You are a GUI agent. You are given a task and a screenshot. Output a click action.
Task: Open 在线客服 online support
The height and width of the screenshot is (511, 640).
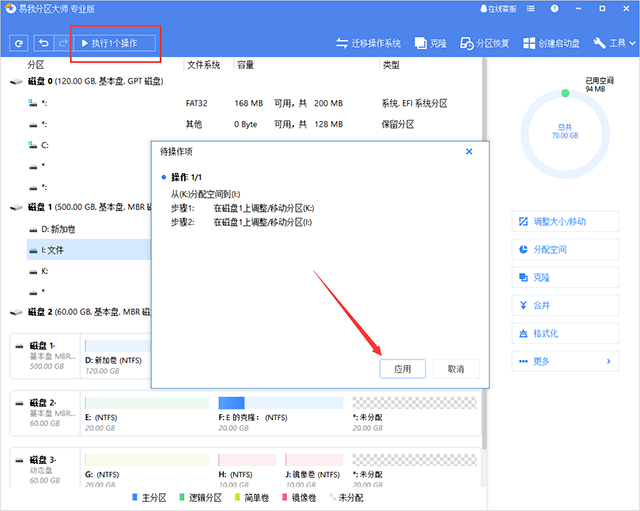500,9
